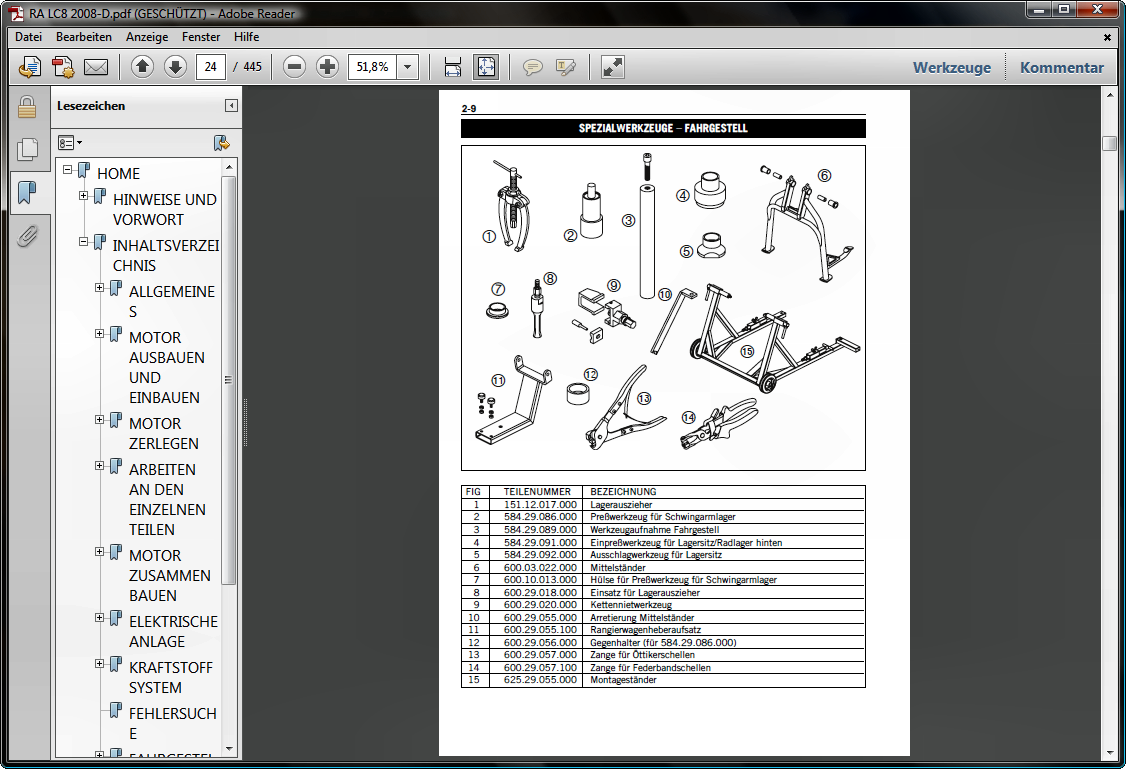Toggle the bookmarks panel tab
Image resolution: width=1126 pixels, height=769 pixels.
click(x=27, y=192)
